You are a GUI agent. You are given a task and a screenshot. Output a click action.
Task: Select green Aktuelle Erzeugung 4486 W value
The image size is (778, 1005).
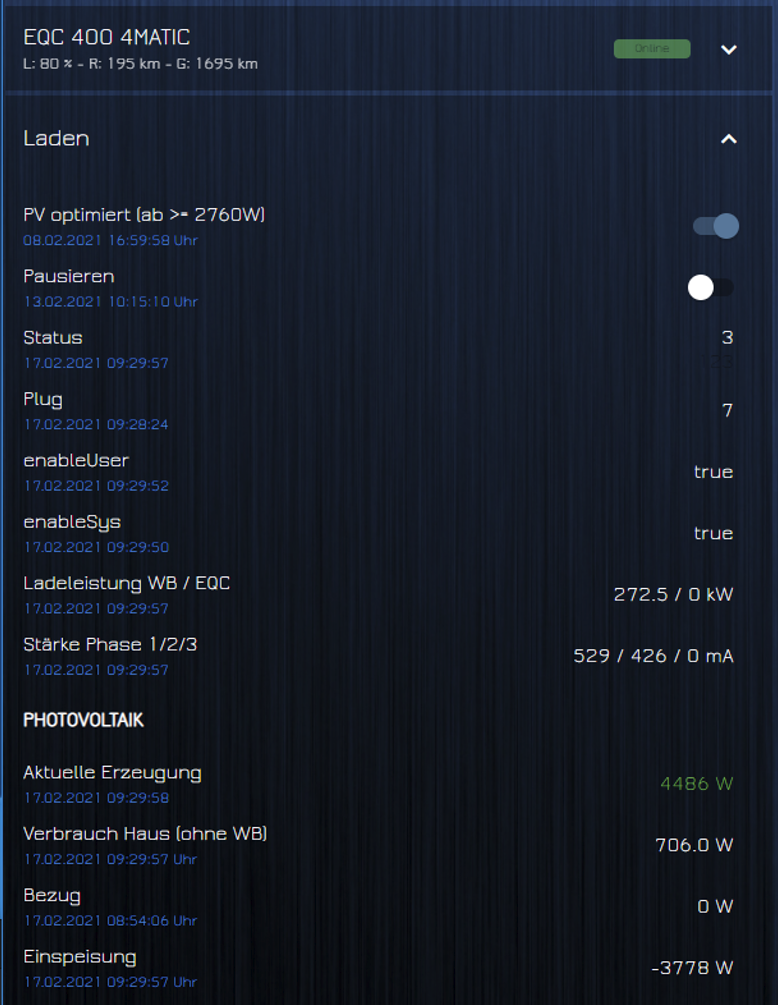(x=697, y=783)
